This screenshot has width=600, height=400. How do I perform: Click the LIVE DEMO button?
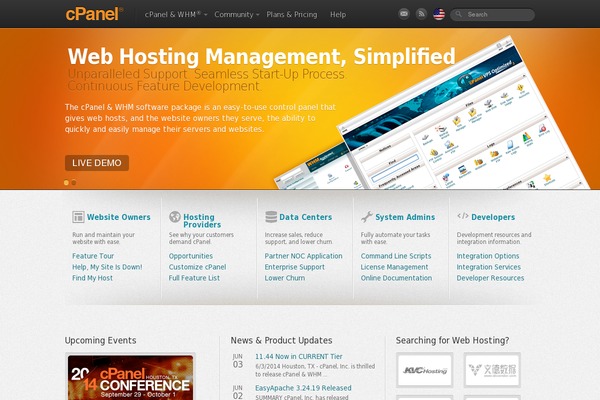[97, 163]
